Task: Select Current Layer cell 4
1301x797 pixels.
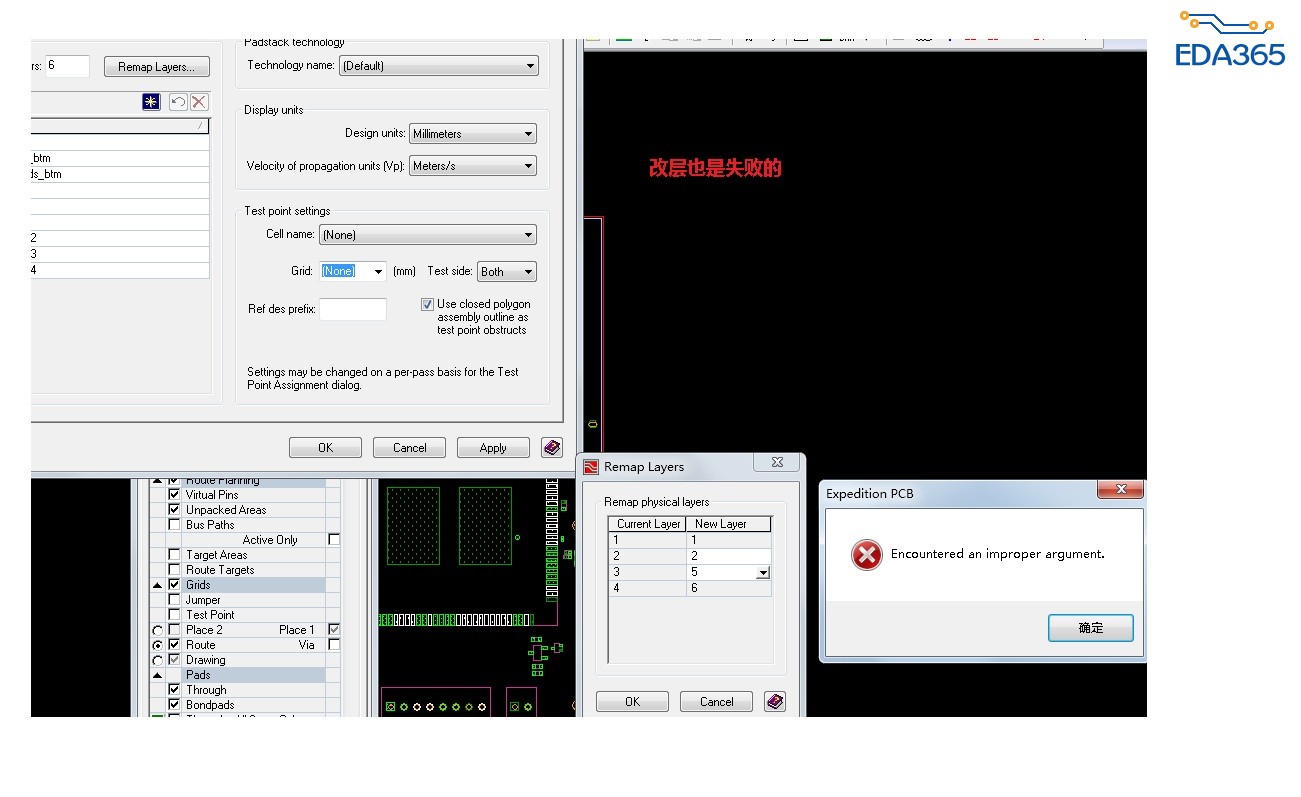Action: click(x=648, y=589)
